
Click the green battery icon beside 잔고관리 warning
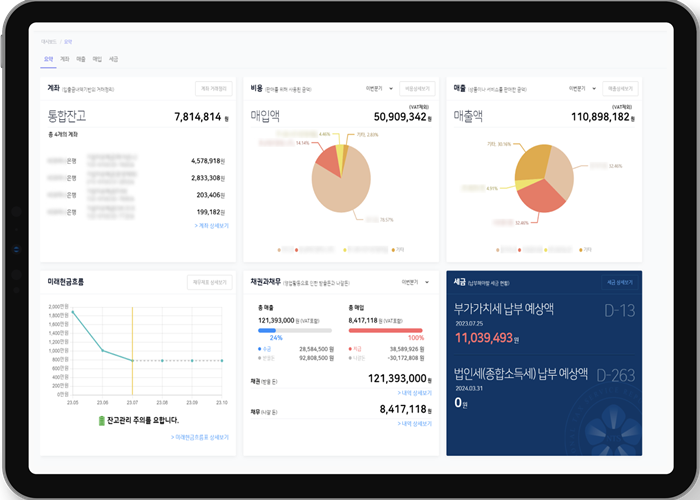[x=101, y=420]
